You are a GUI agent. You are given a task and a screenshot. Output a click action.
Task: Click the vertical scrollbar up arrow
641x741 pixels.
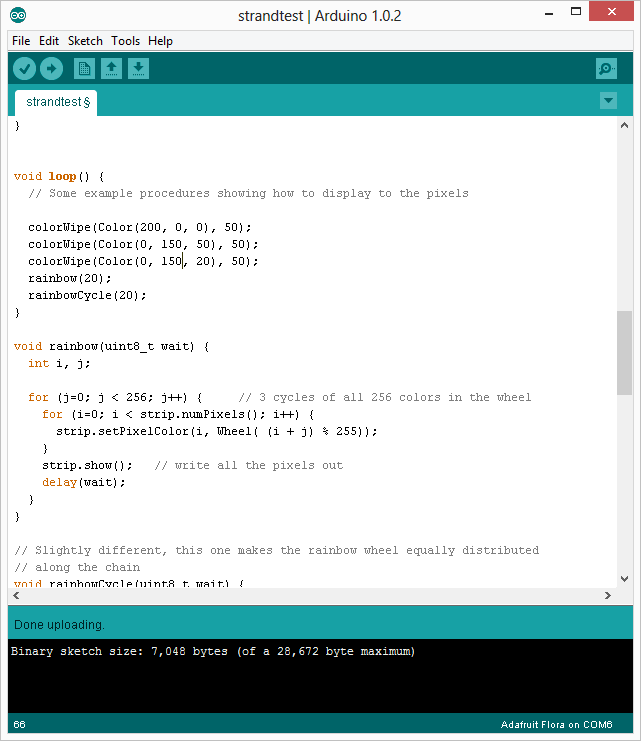(624, 125)
